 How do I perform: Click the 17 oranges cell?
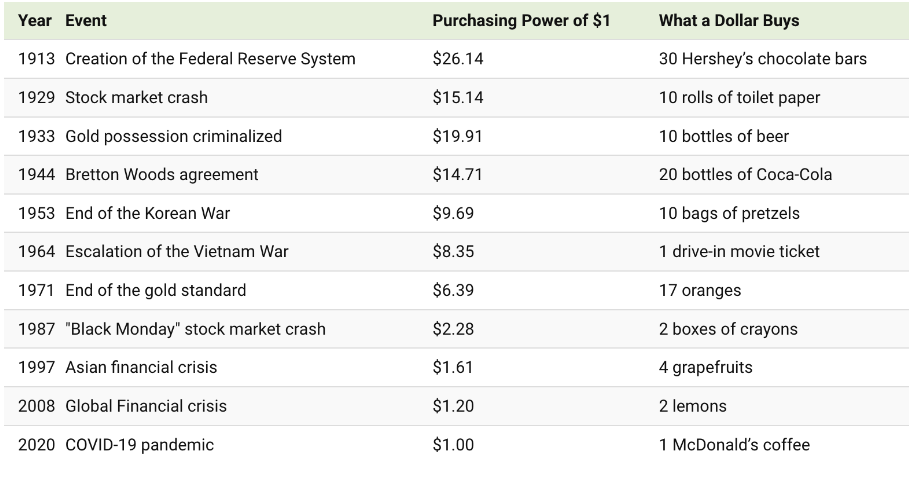click(x=700, y=291)
